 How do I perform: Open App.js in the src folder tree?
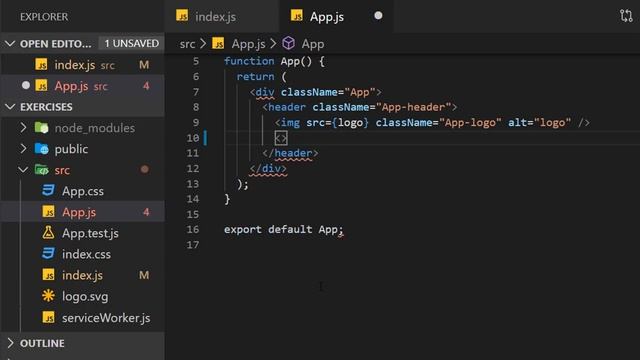[79, 212]
